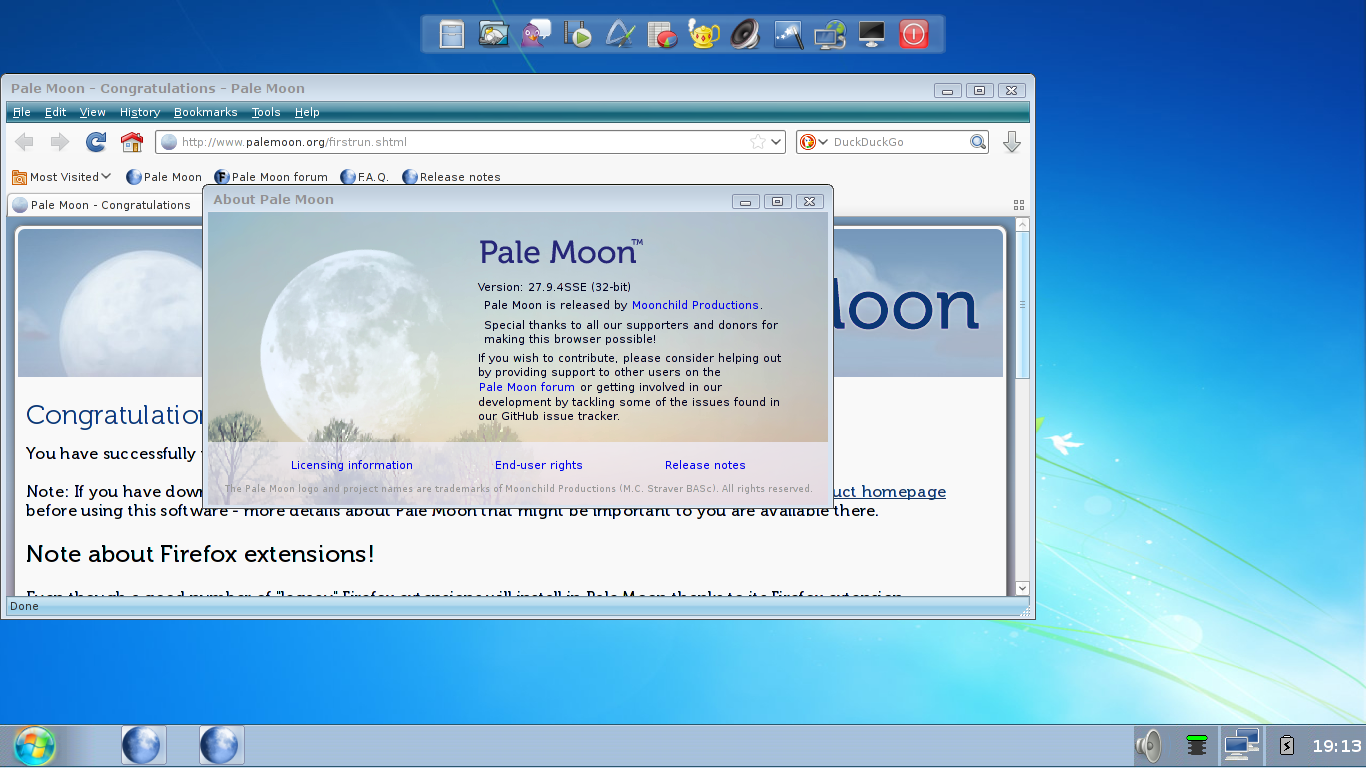Click the Note about Firefox extensions! heading
Viewport: 1366px width, 768px height.
200,553
